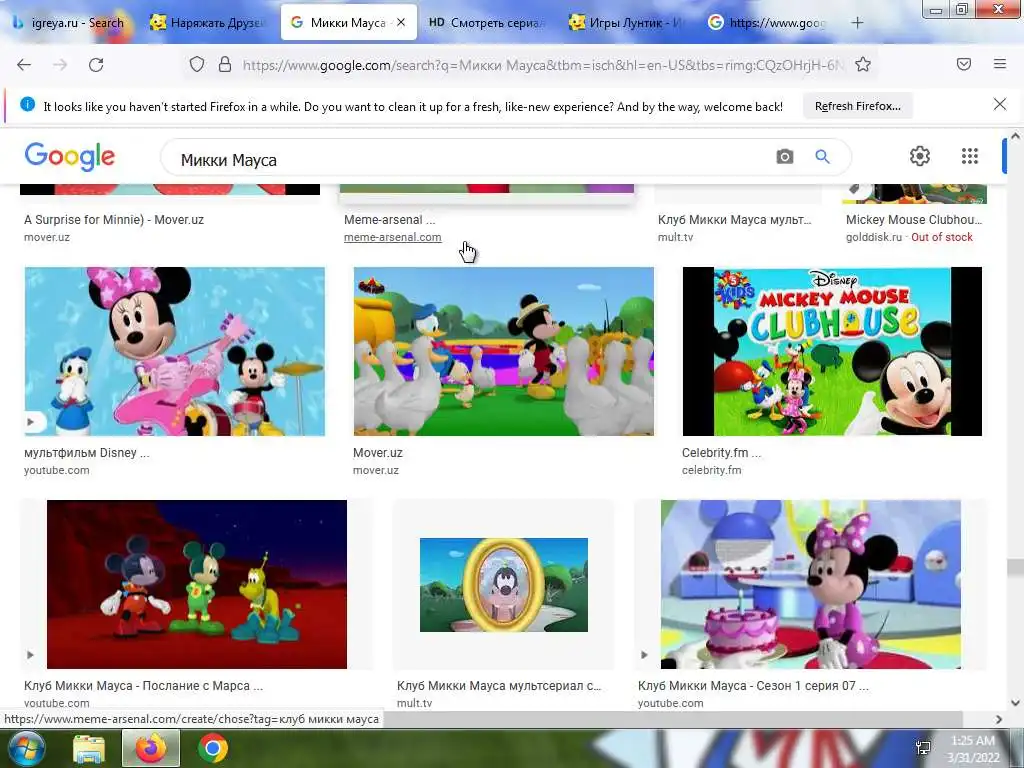This screenshot has width=1024, height=768.
Task: Click the blue search magnifier icon
Action: [822, 157]
